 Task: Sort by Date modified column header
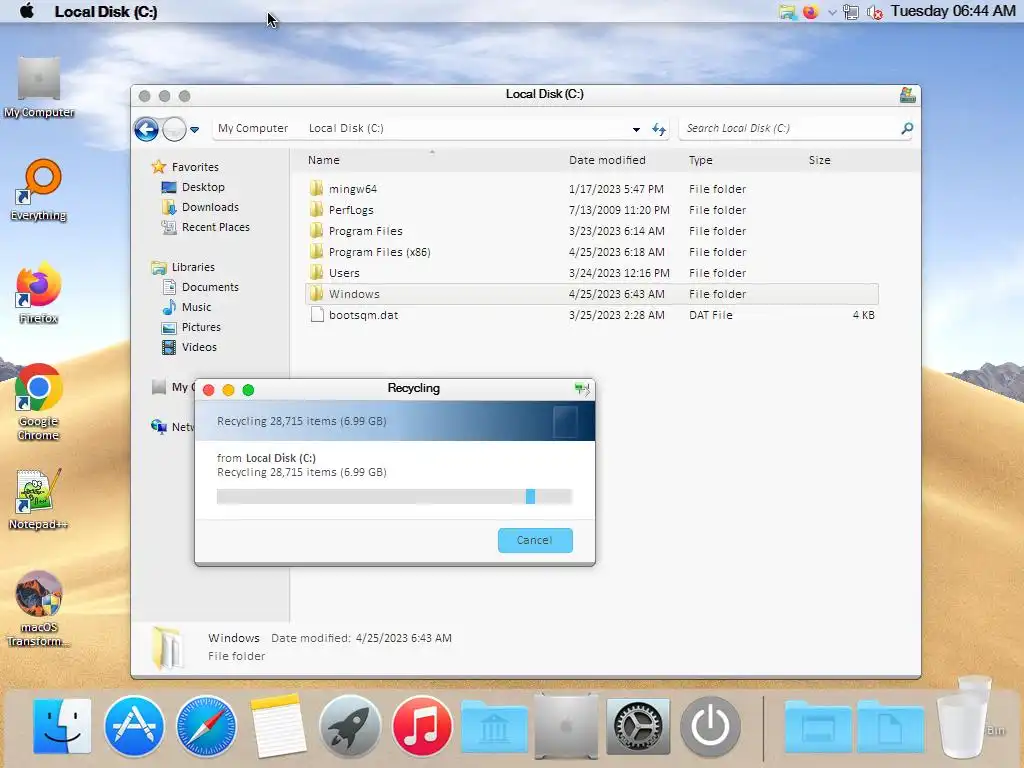607,160
